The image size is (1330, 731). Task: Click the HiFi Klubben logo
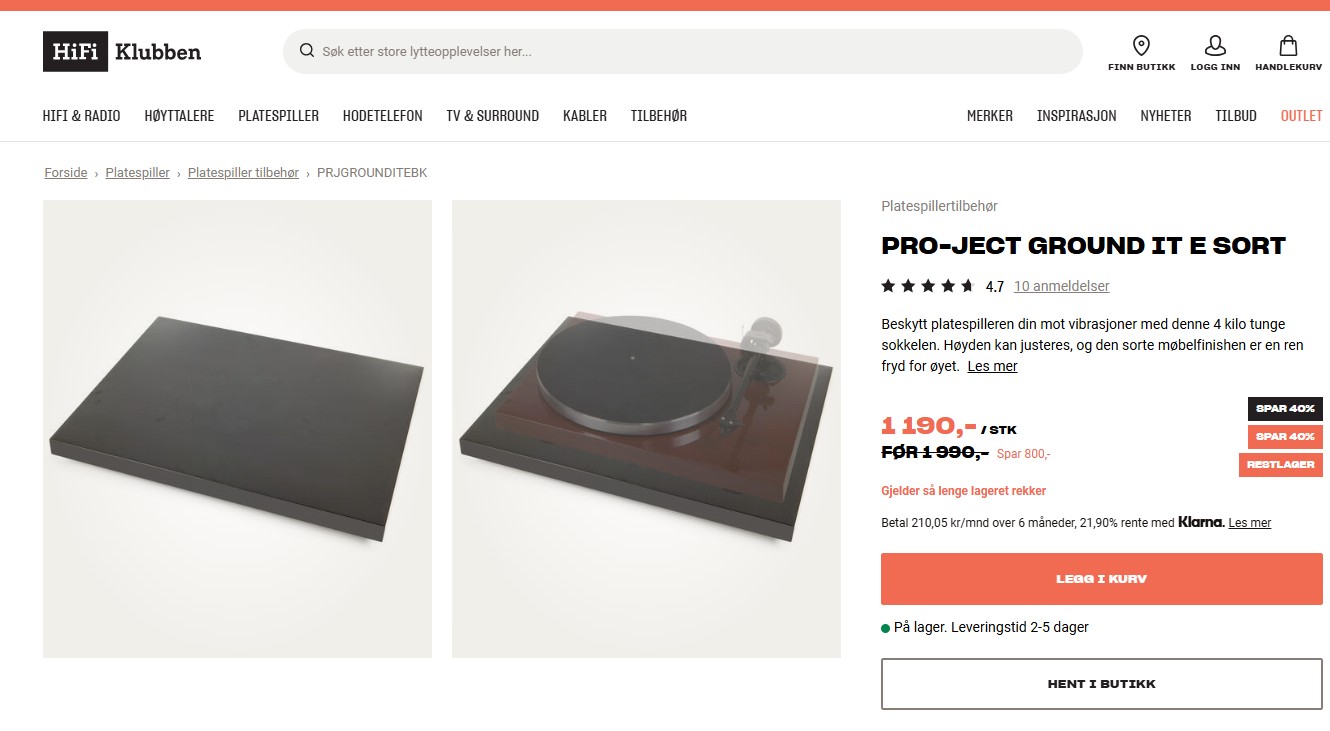pyautogui.click(x=122, y=51)
